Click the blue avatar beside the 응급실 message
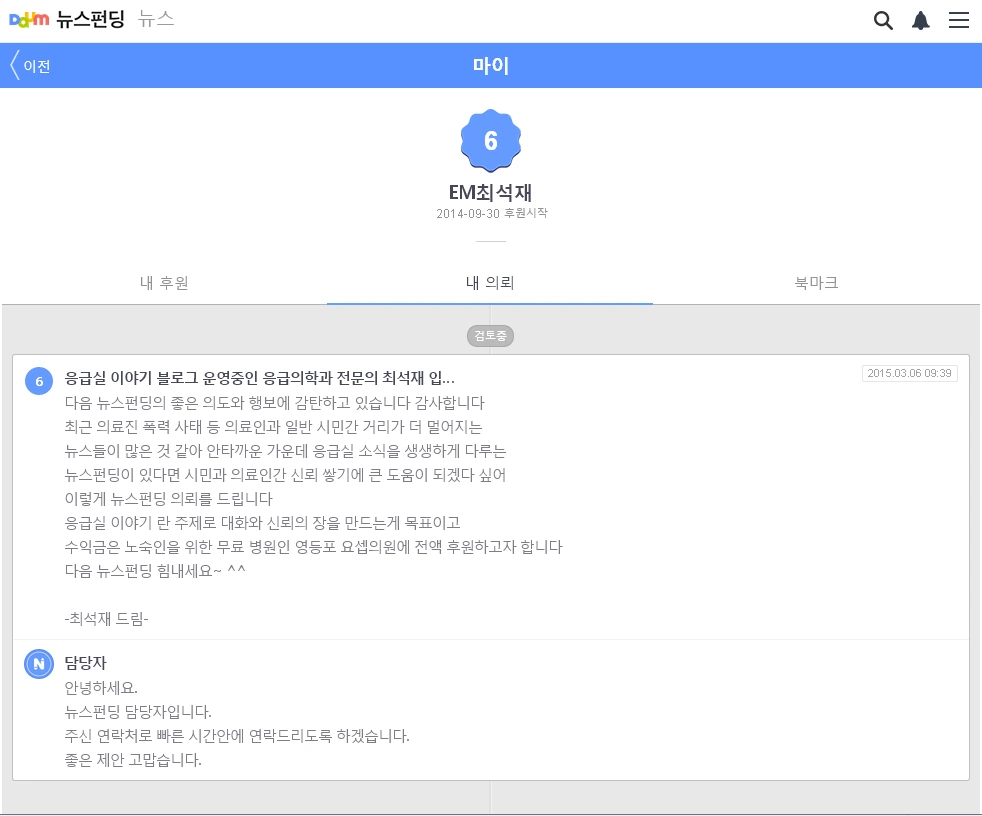 click(38, 381)
